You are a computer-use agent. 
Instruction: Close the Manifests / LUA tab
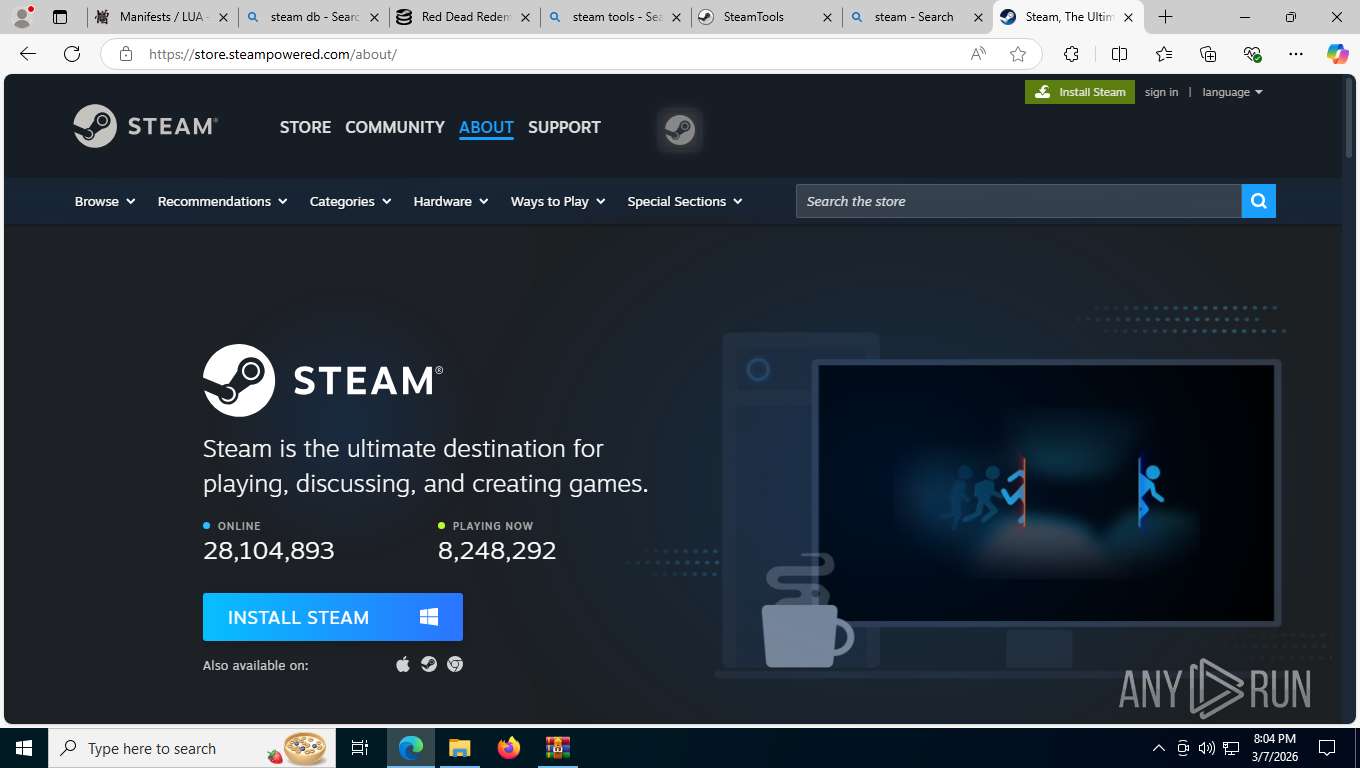pos(223,17)
